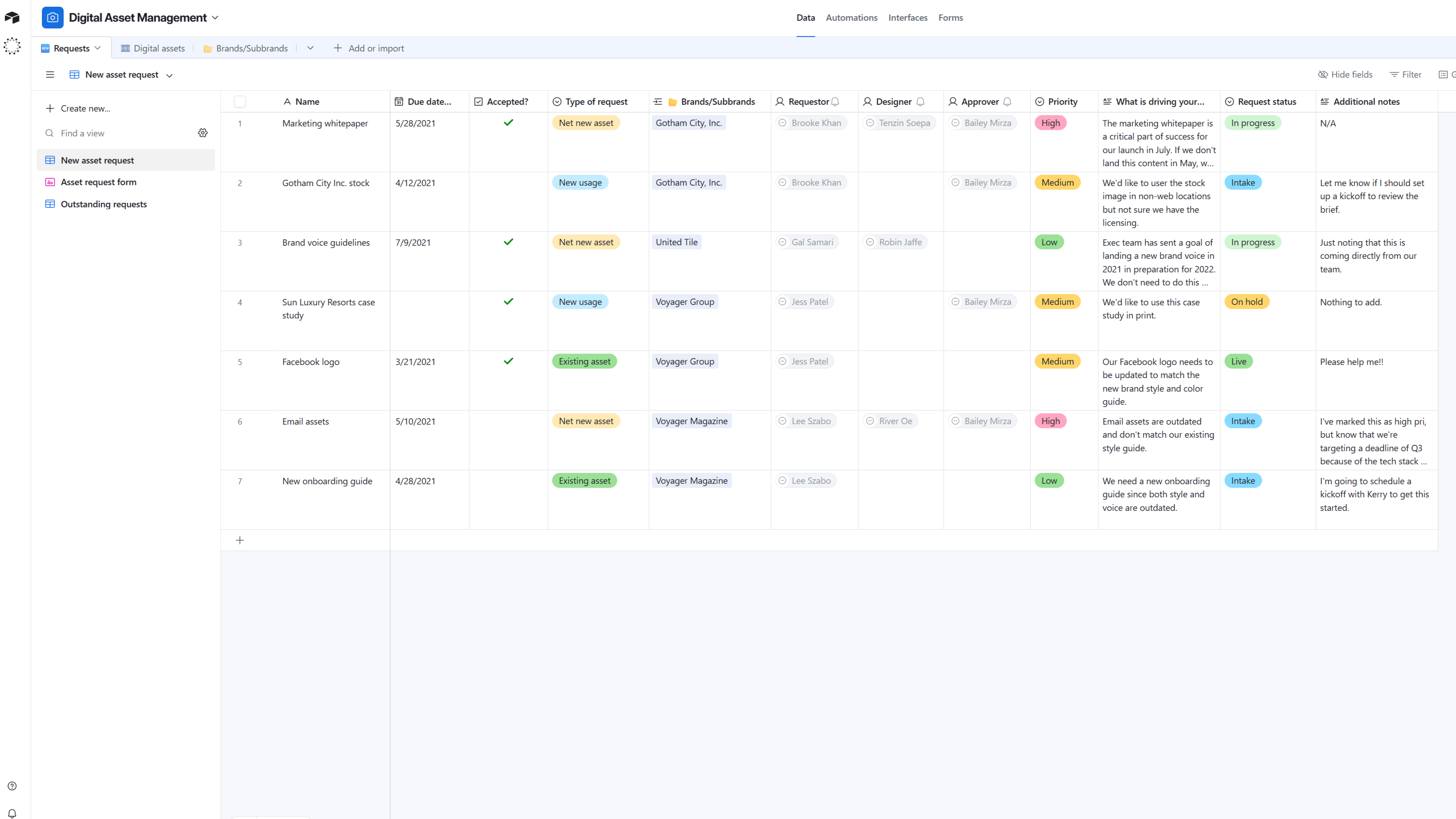Click the Filter lines icon
The height and width of the screenshot is (819, 1456).
[1394, 75]
